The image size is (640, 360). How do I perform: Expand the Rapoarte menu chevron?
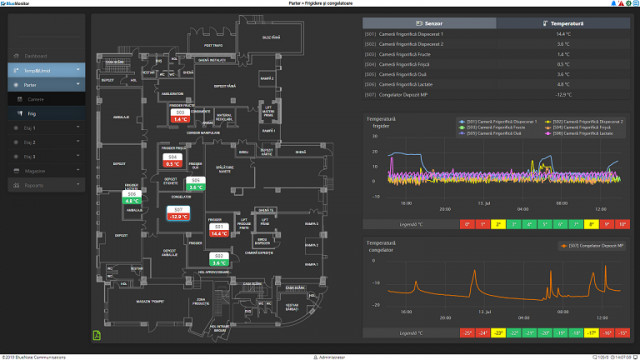78,185
